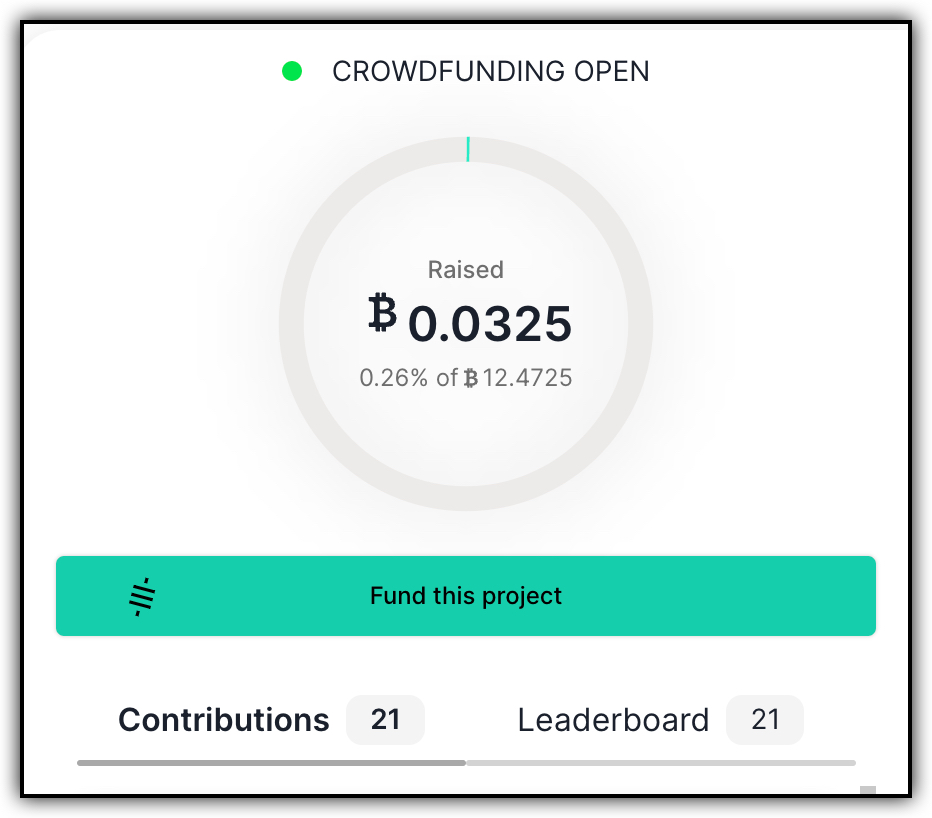This screenshot has width=932, height=818.
Task: Click the raised amount 0.0325
Action: (490, 324)
